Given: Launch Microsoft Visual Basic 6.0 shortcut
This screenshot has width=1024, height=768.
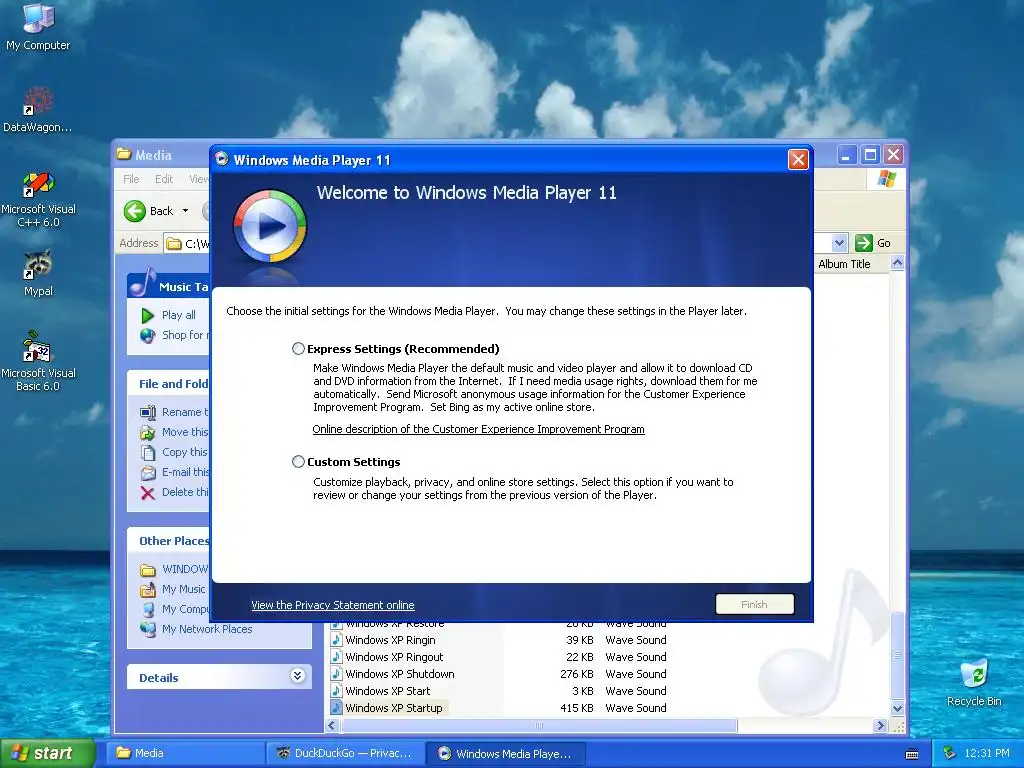Looking at the screenshot, I should click(x=38, y=361).
